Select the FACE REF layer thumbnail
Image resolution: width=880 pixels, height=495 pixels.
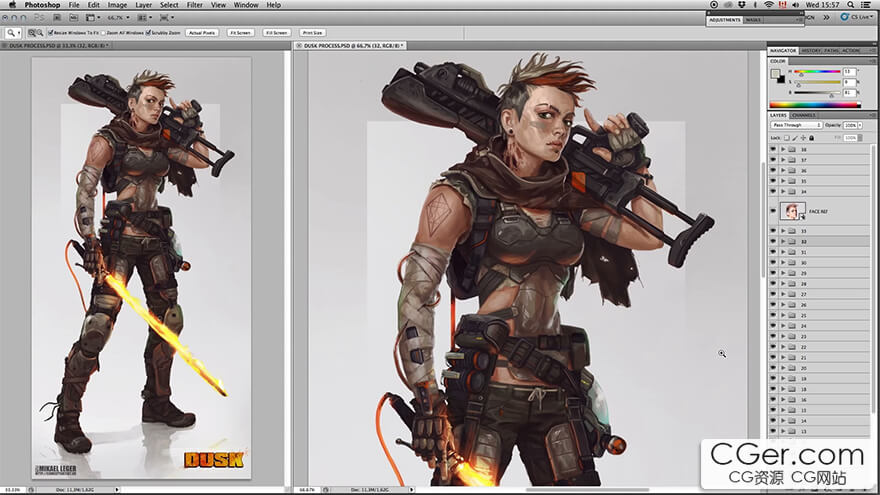(x=793, y=211)
